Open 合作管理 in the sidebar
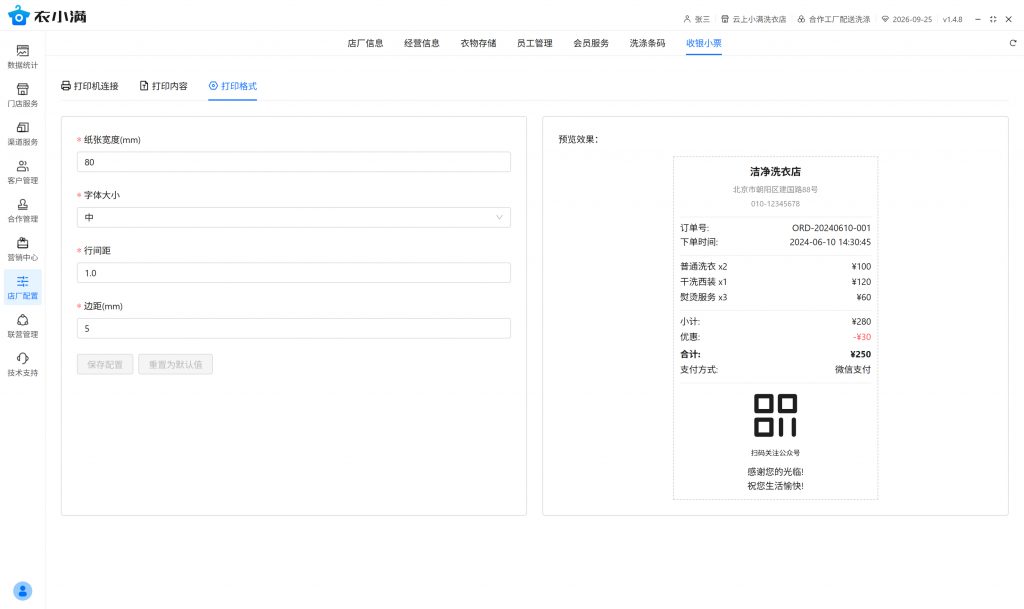1024x609 pixels. coord(22,210)
